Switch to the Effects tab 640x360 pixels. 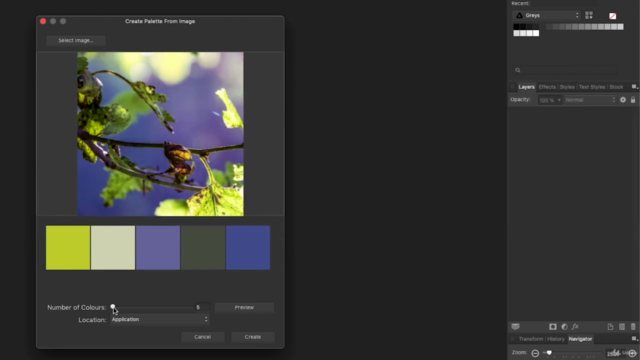click(x=547, y=87)
